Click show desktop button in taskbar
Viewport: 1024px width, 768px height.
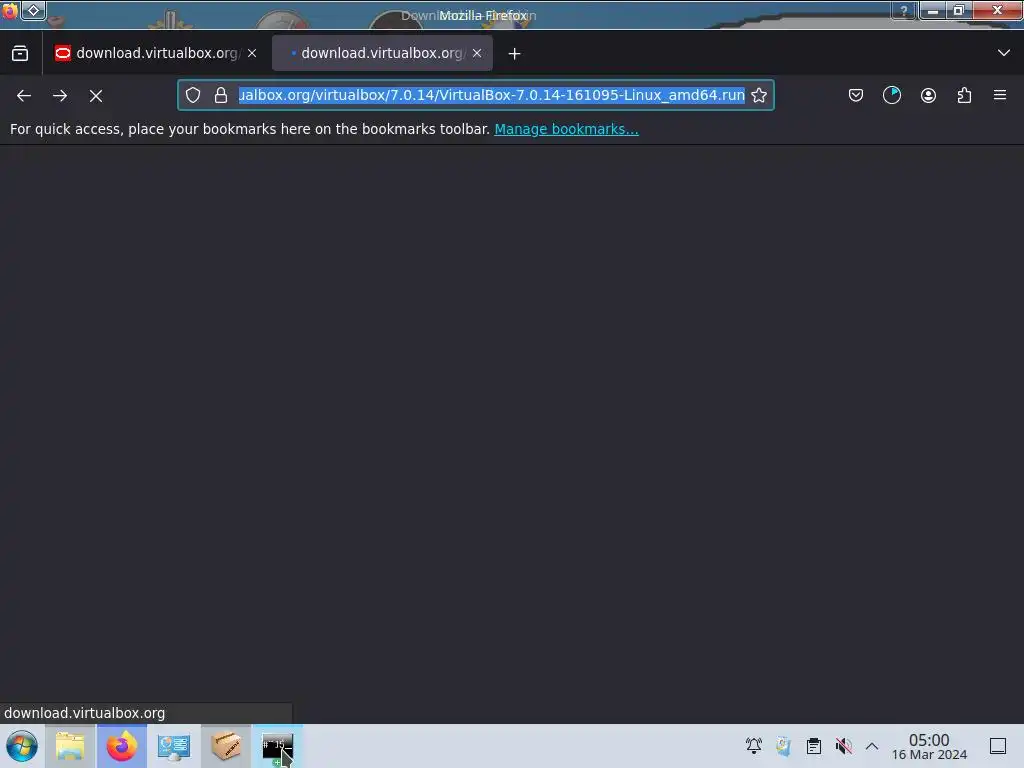click(998, 746)
